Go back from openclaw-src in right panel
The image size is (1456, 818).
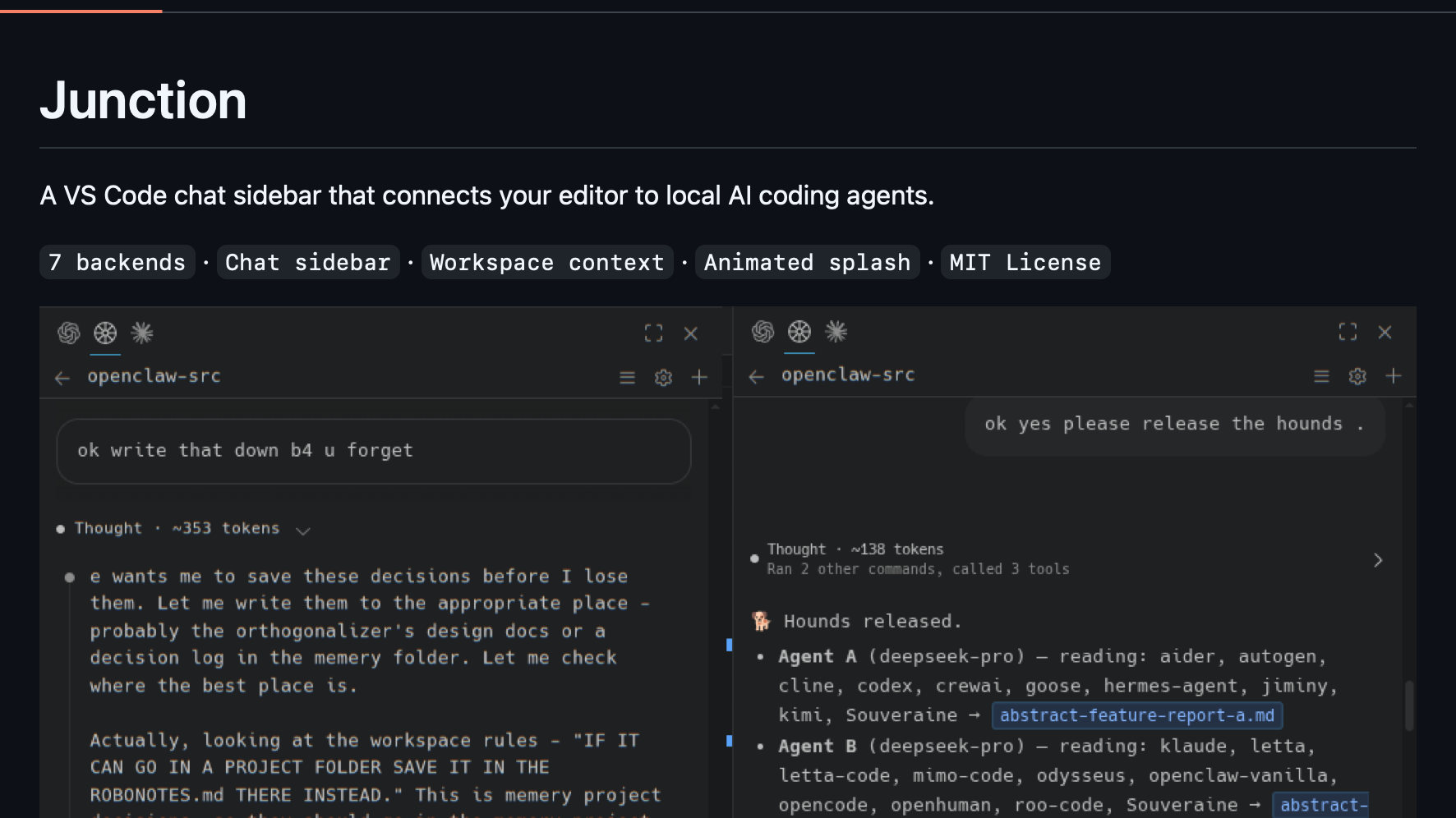757,376
